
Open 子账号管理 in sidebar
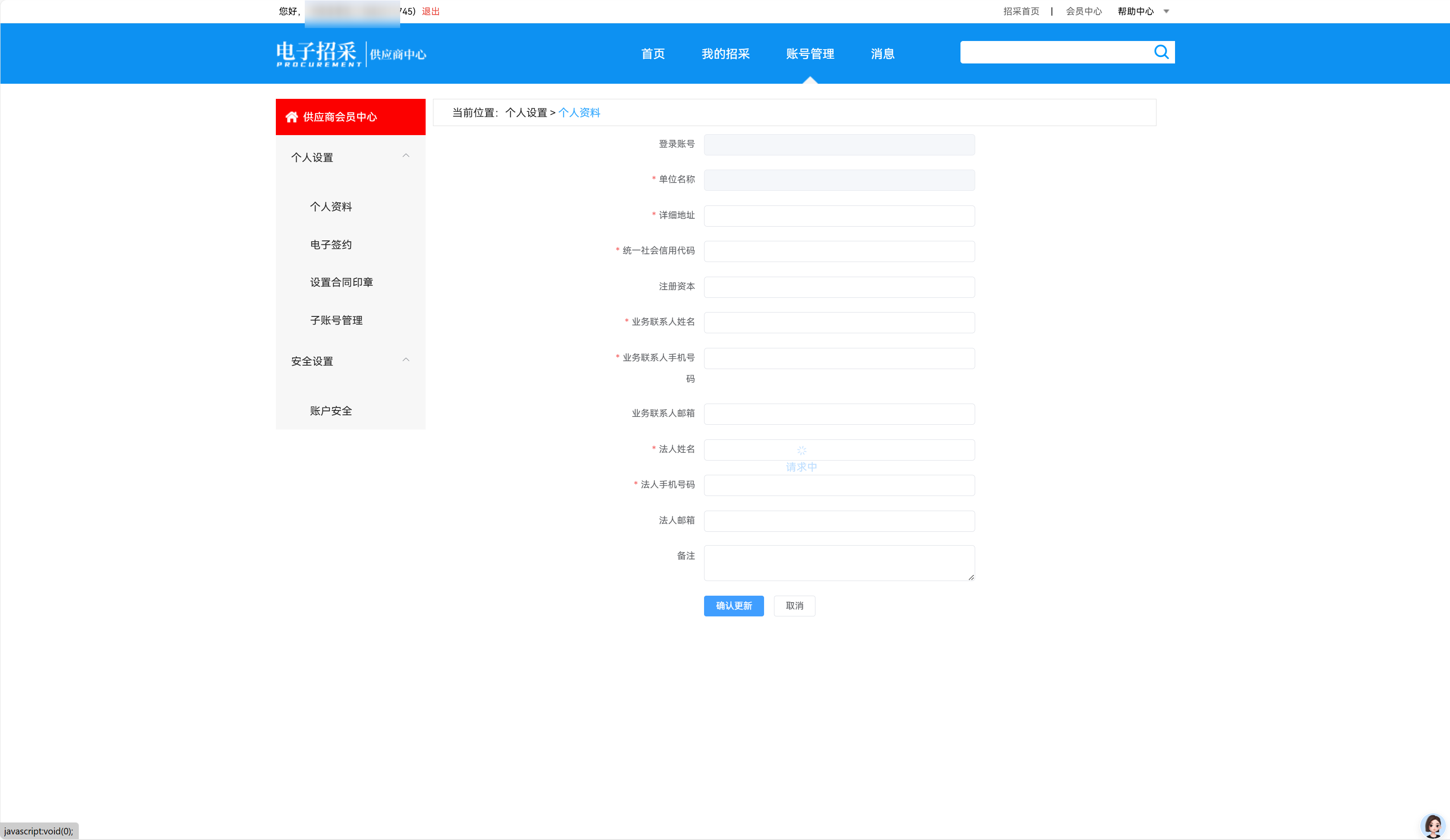click(336, 320)
